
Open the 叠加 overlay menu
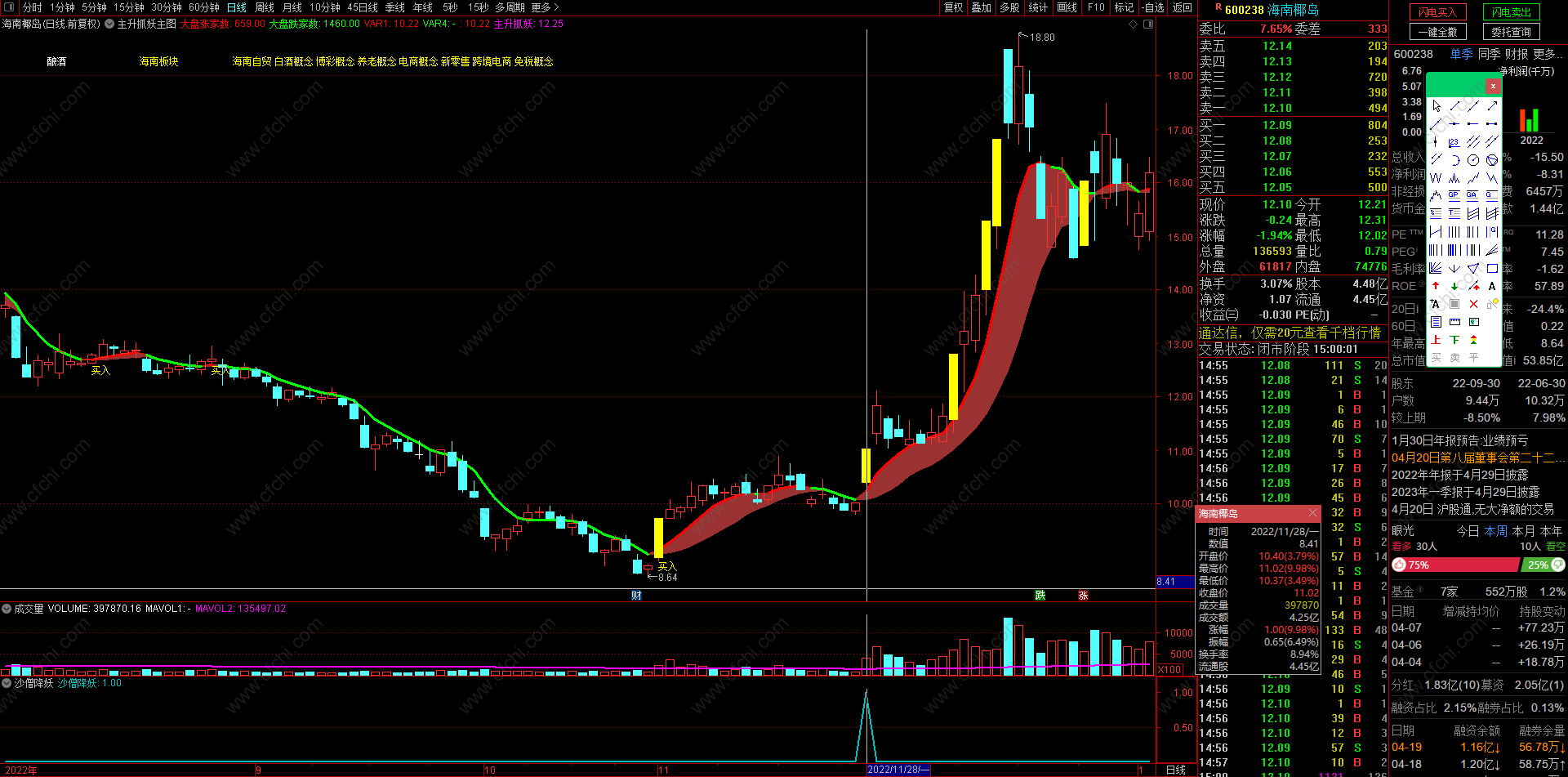[981, 7]
